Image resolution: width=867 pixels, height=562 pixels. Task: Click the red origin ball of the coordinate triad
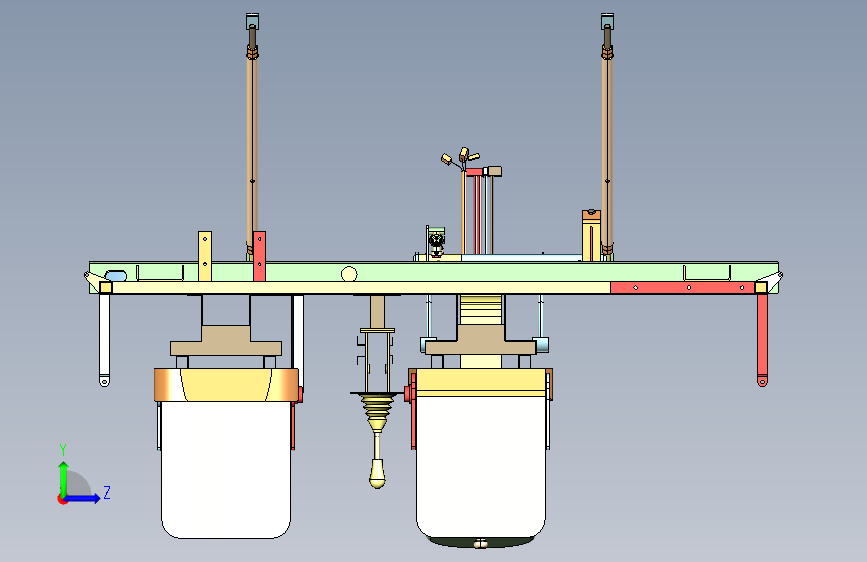(x=62, y=499)
